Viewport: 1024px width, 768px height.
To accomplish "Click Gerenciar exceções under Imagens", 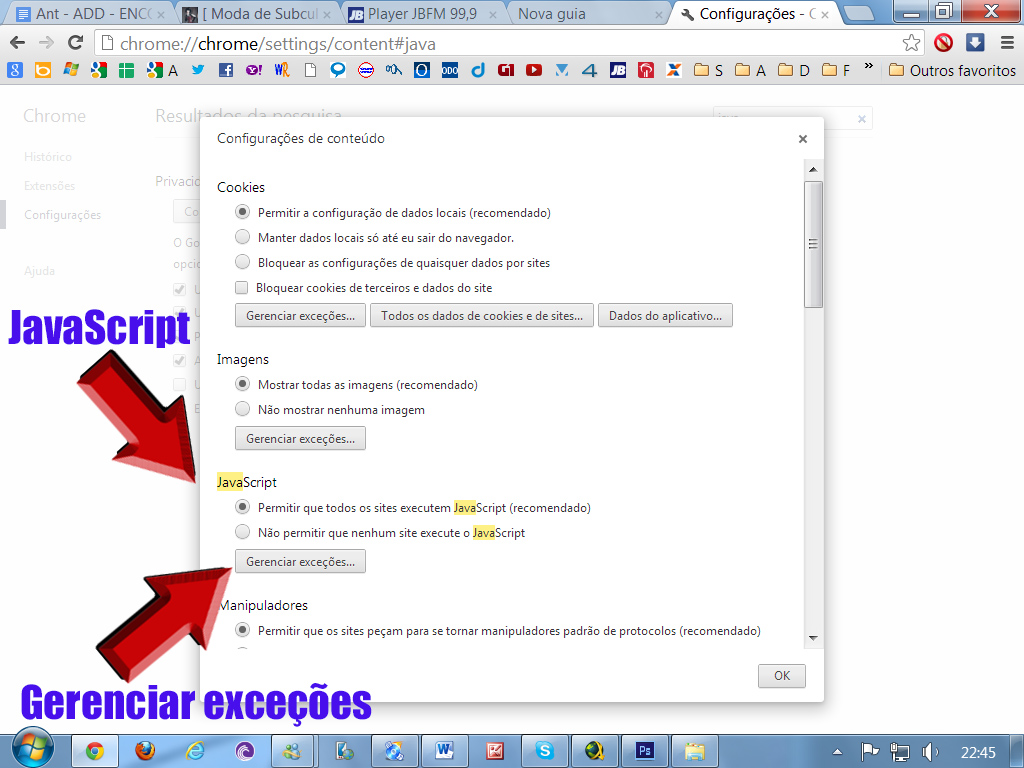I will coord(300,438).
